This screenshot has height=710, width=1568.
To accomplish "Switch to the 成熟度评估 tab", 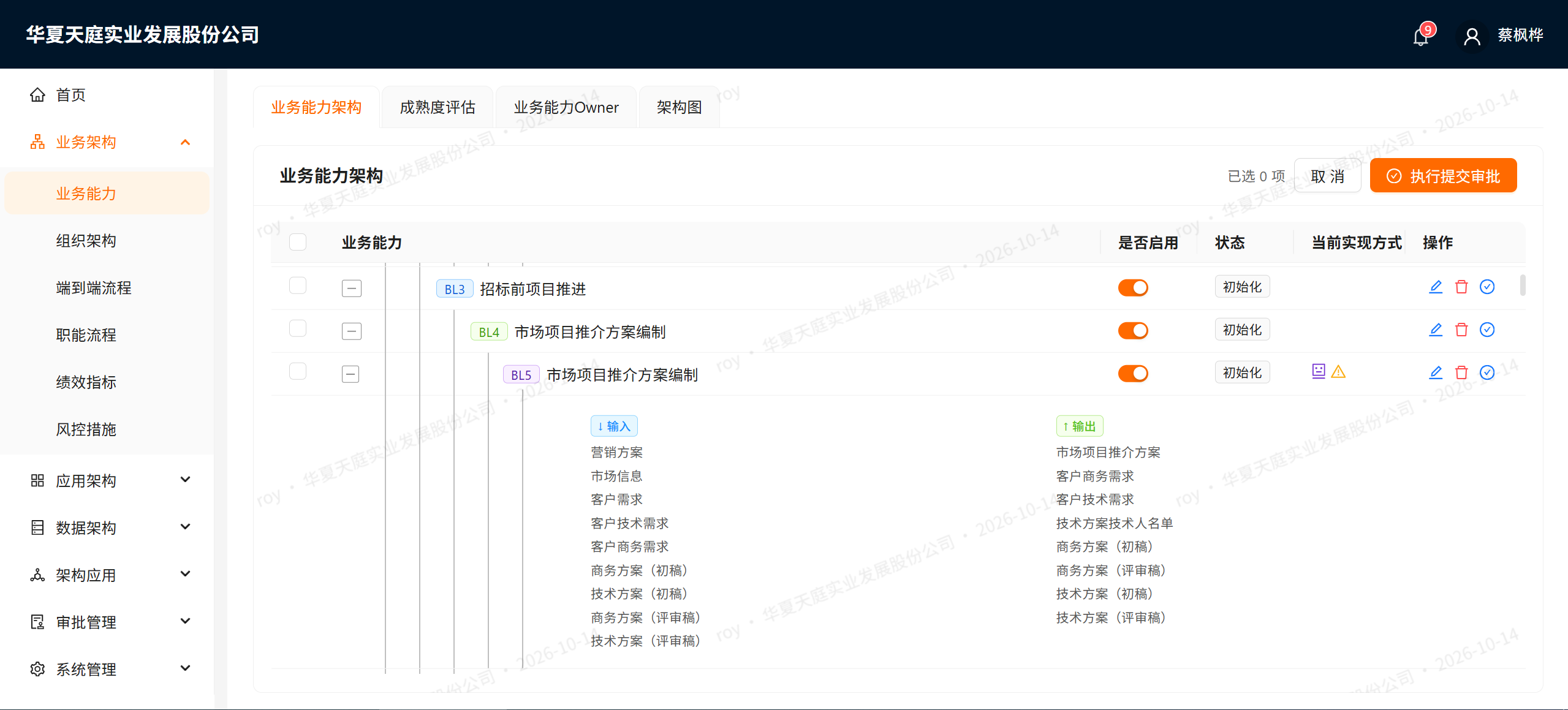I will pyautogui.click(x=437, y=107).
